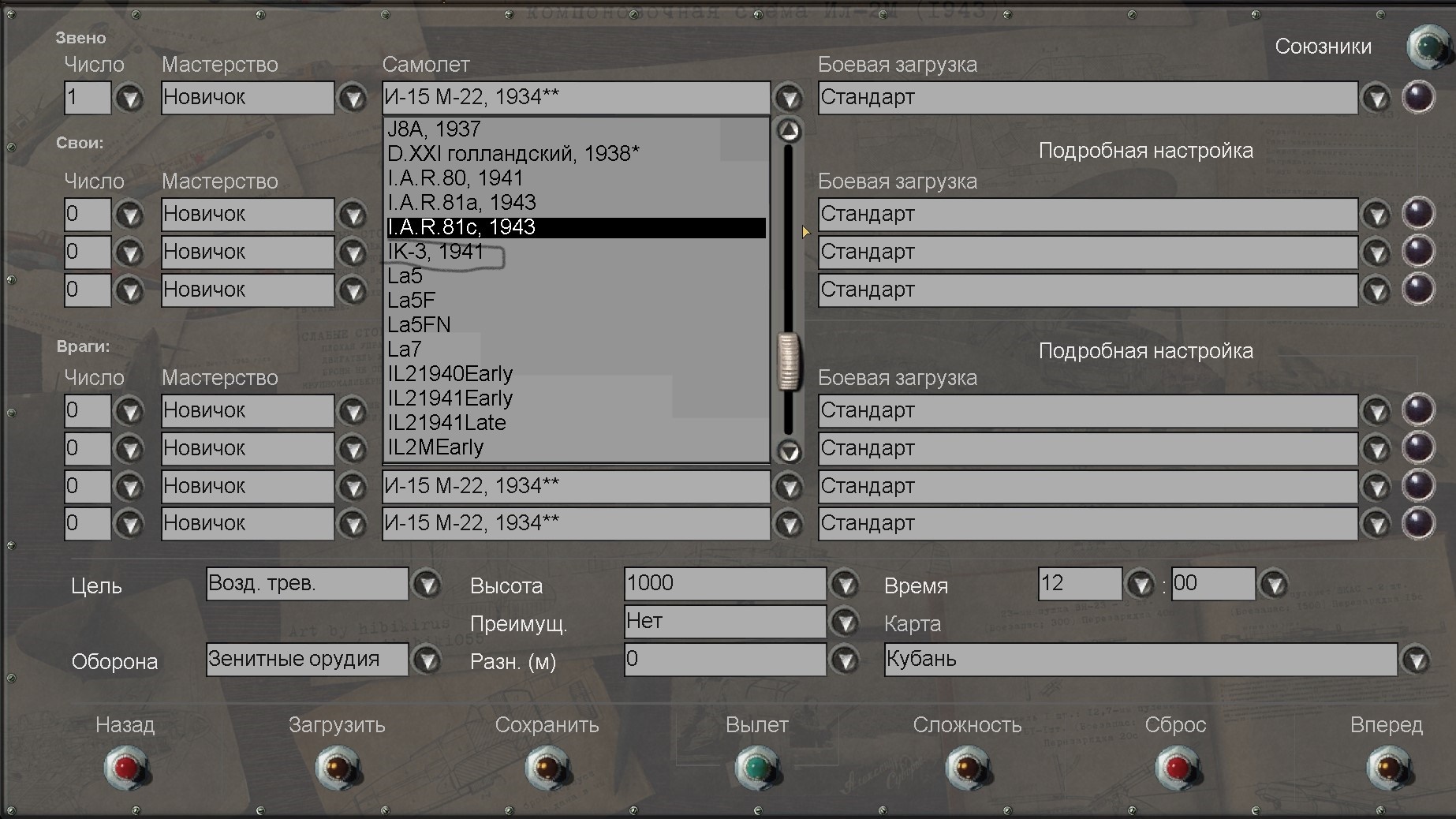1456x819 pixels.
Task: Click the Боевая загрузка field in first Враги row
Action: coord(1088,411)
